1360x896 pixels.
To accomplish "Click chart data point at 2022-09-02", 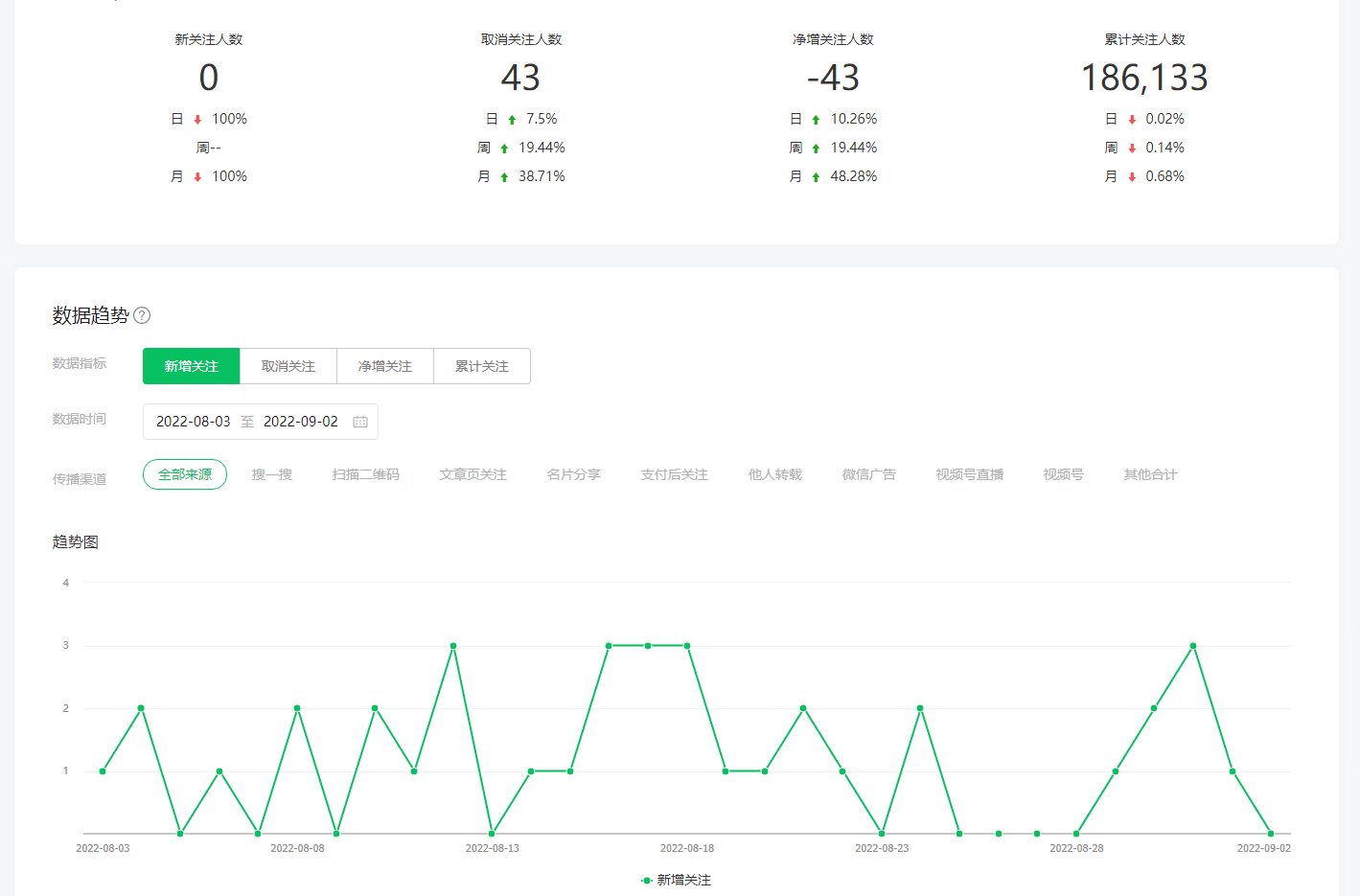I will (1271, 834).
